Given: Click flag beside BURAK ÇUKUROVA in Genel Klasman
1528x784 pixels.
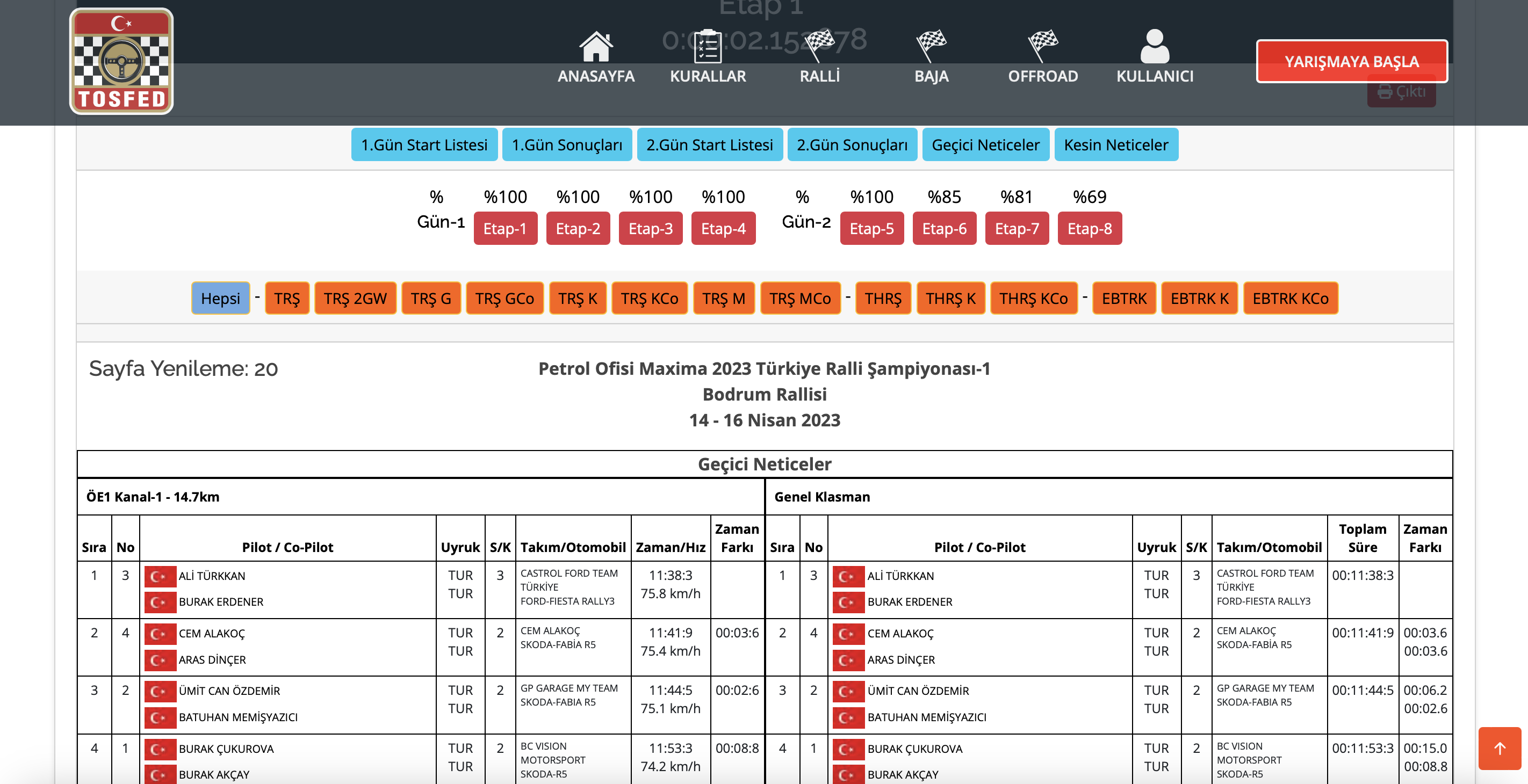Looking at the screenshot, I should click(848, 750).
